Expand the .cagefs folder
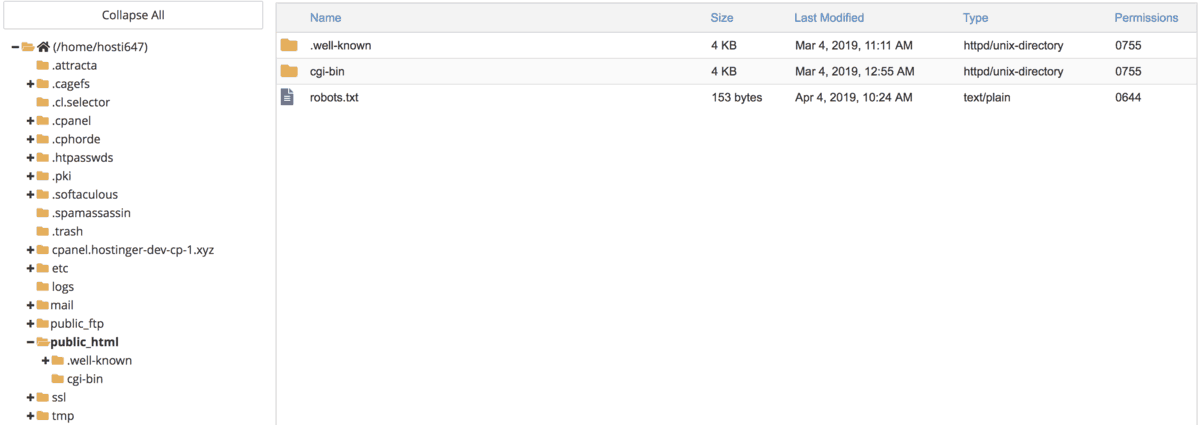The image size is (1200, 425). [x=30, y=84]
